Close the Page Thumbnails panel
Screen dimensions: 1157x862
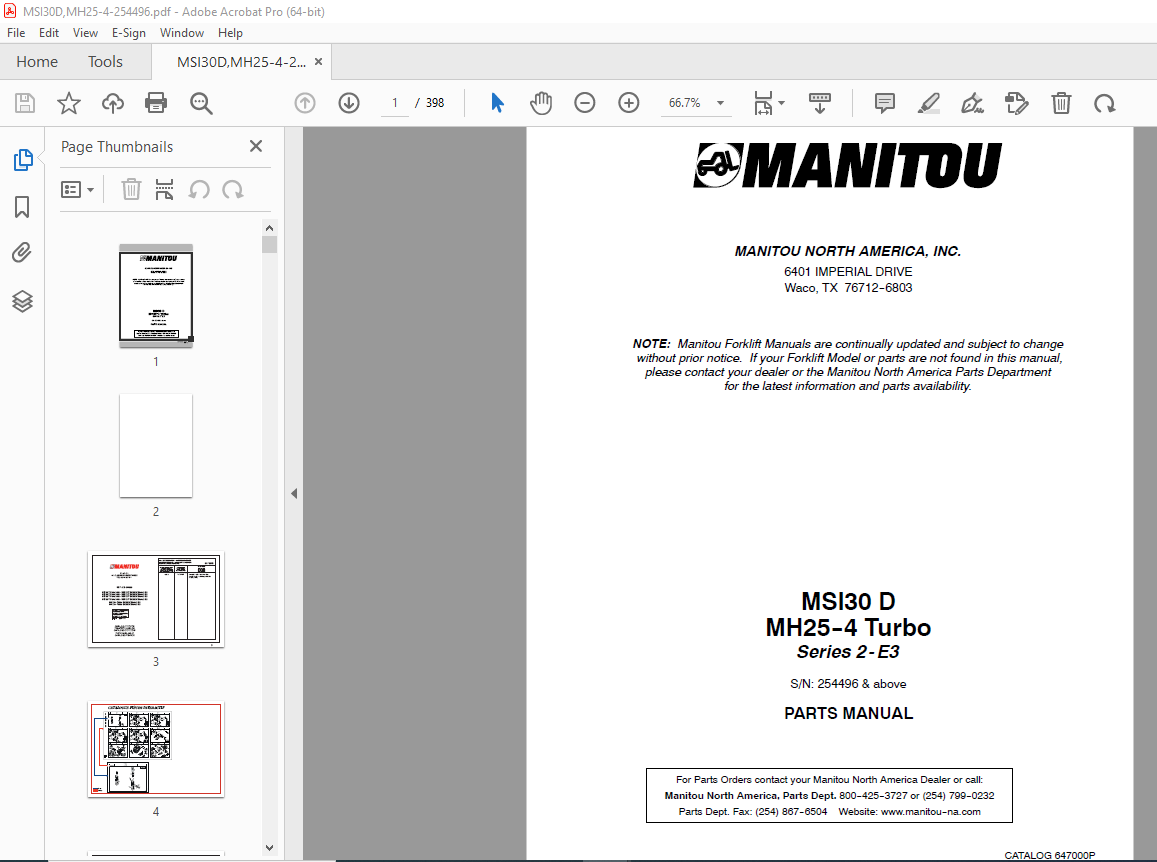point(256,146)
